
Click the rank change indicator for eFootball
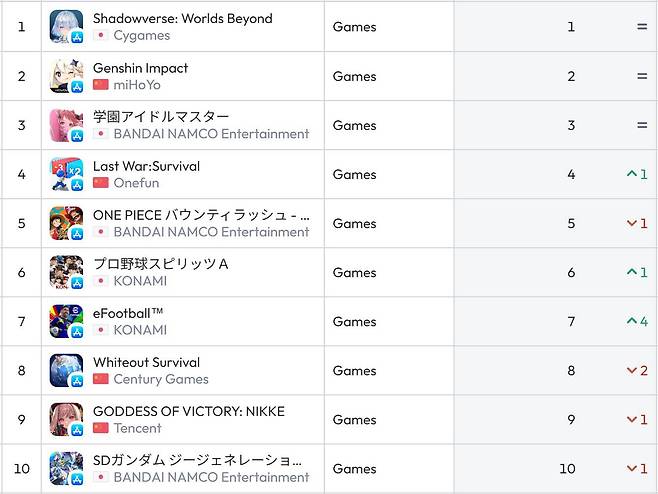click(636, 321)
